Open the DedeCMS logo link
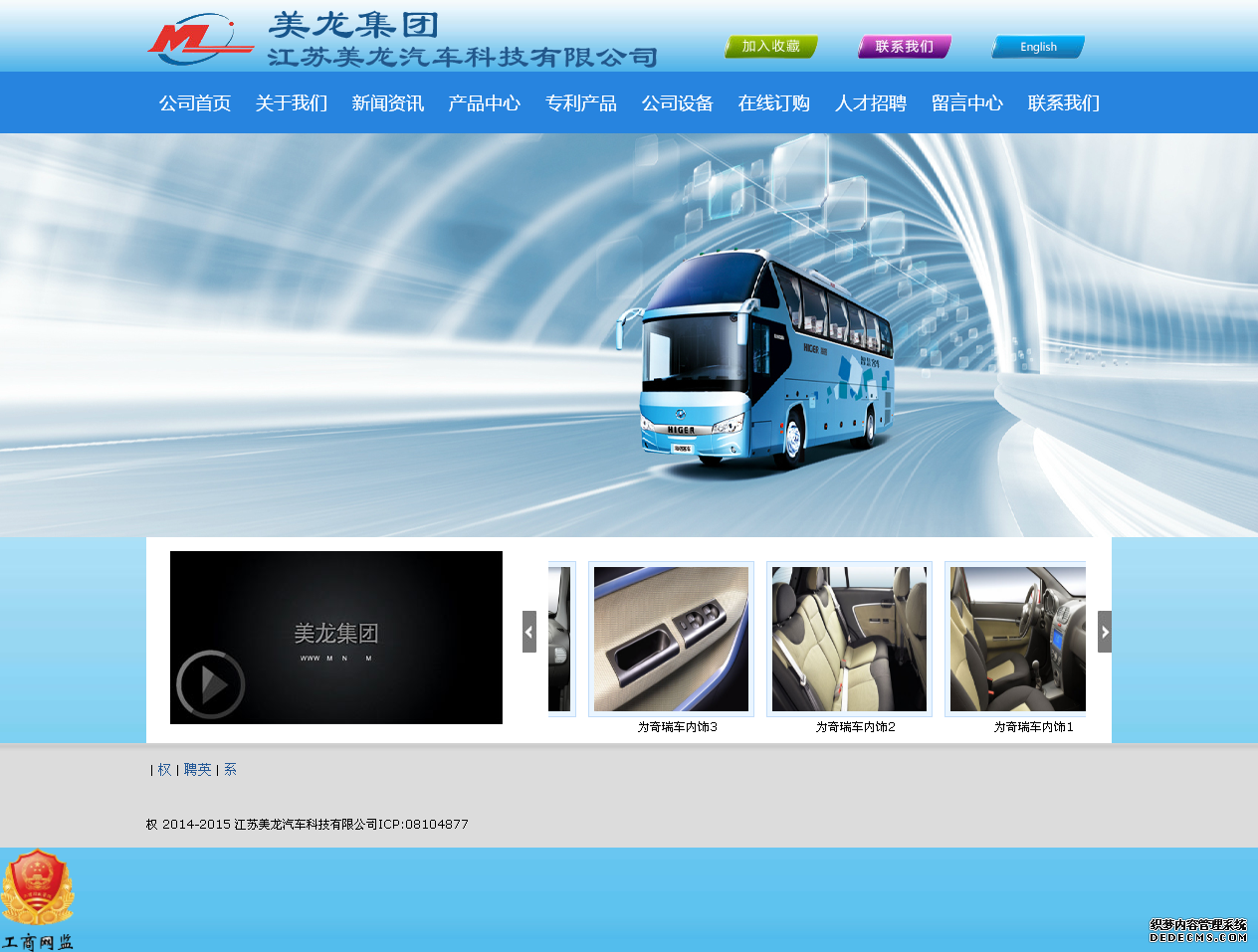The image size is (1258, 952). coord(1198,930)
